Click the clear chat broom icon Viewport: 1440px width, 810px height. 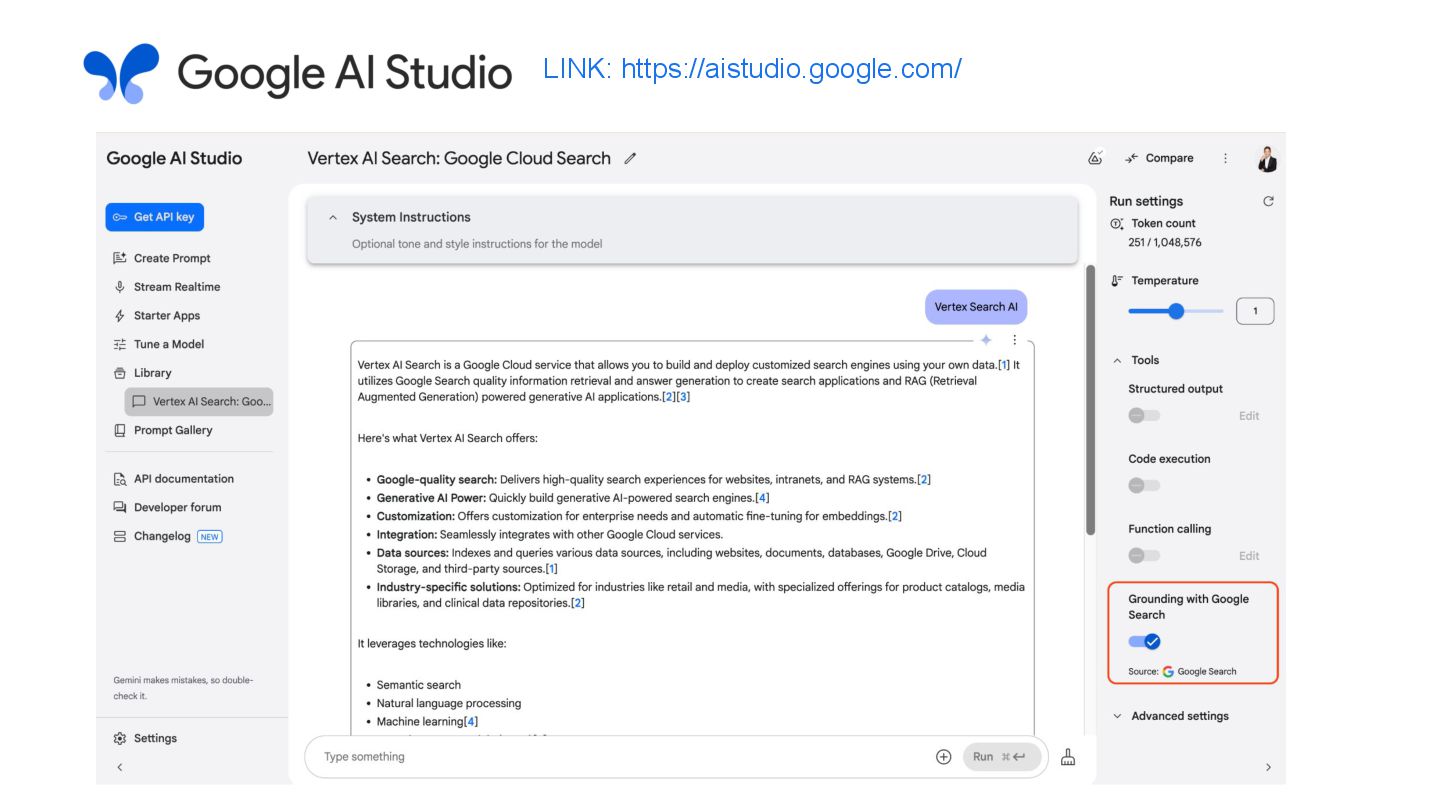pyautogui.click(x=1068, y=757)
